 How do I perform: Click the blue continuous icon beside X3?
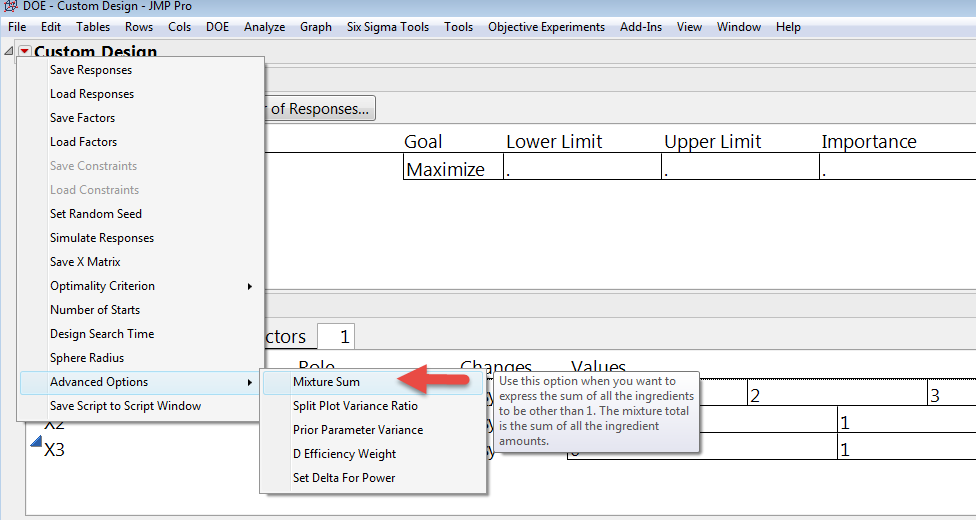36,442
